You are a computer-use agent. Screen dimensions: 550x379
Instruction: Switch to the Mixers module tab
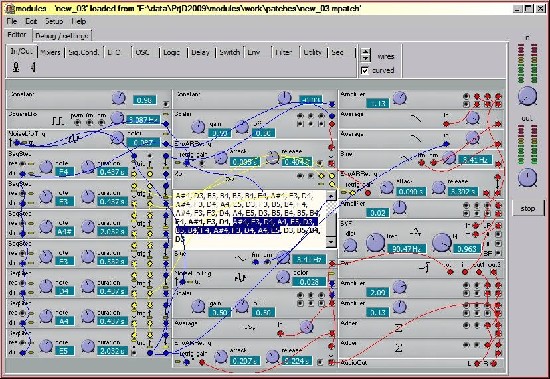50,52
